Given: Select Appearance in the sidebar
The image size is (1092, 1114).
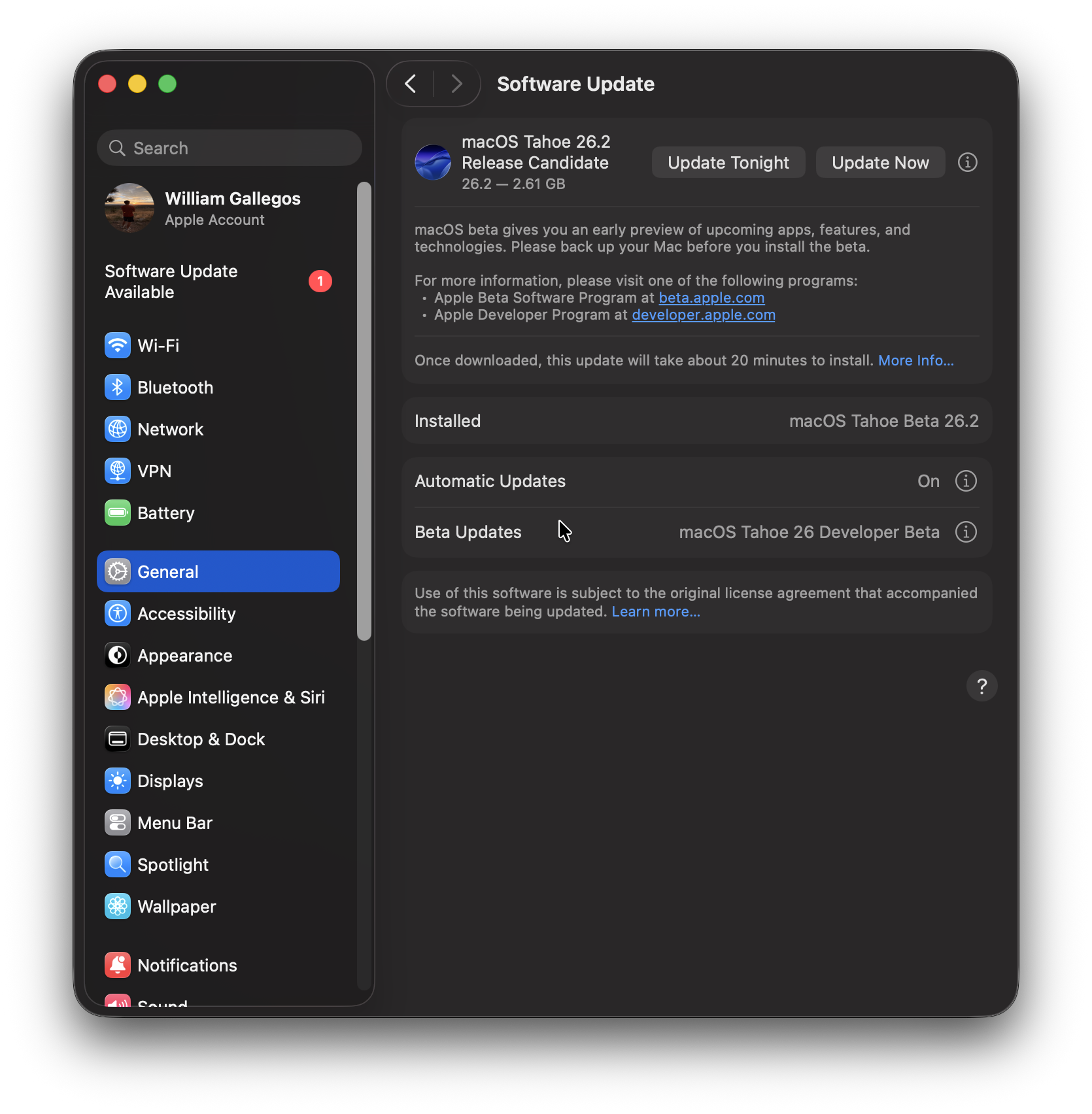Looking at the screenshot, I should tap(184, 655).
